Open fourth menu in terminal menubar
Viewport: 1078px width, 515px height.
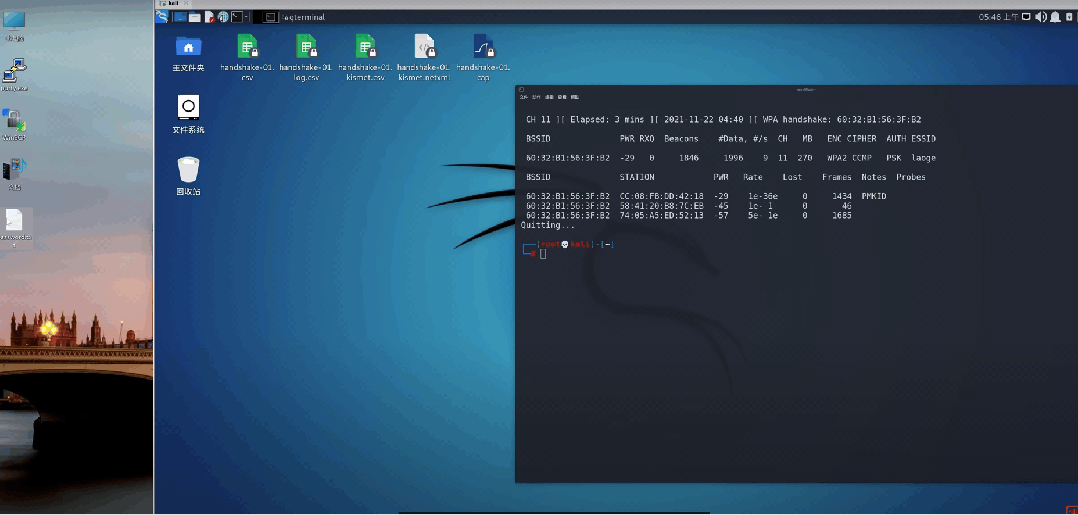coord(562,97)
